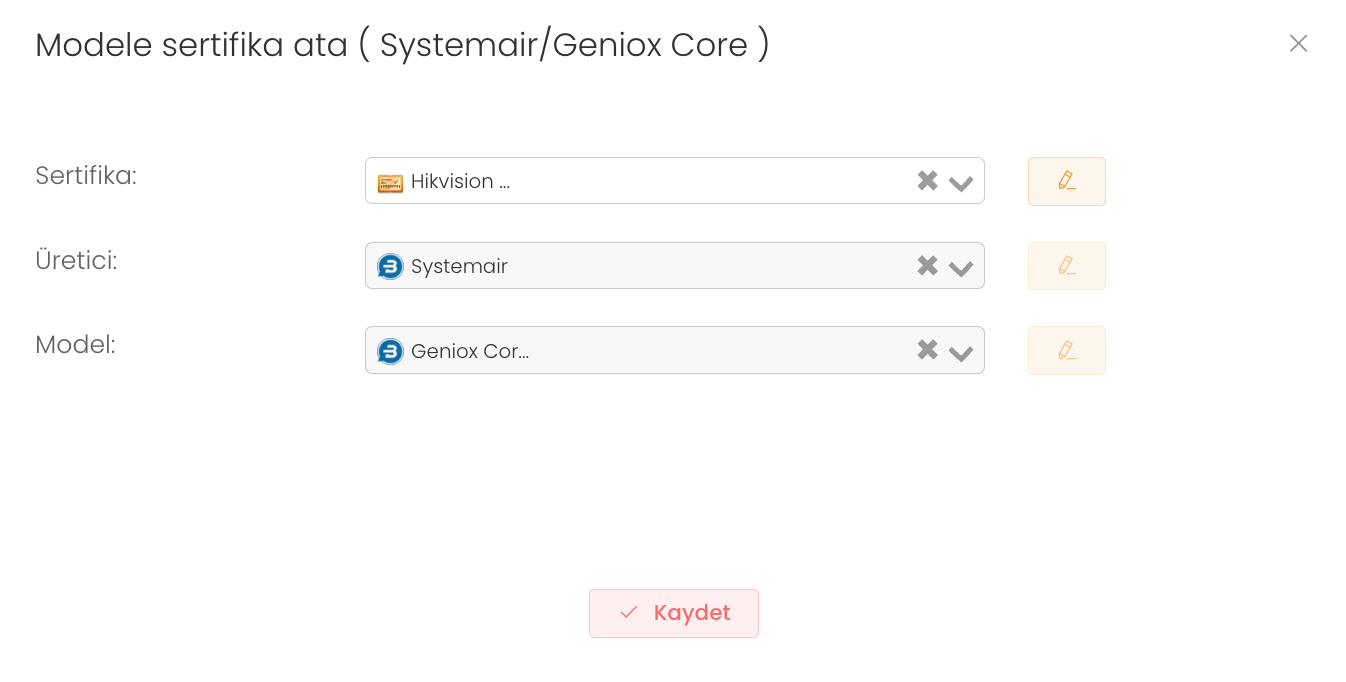Viewport: 1346px width, 682px height.
Task: Close the Modele sertifika ata dialog
Action: coord(1298,43)
